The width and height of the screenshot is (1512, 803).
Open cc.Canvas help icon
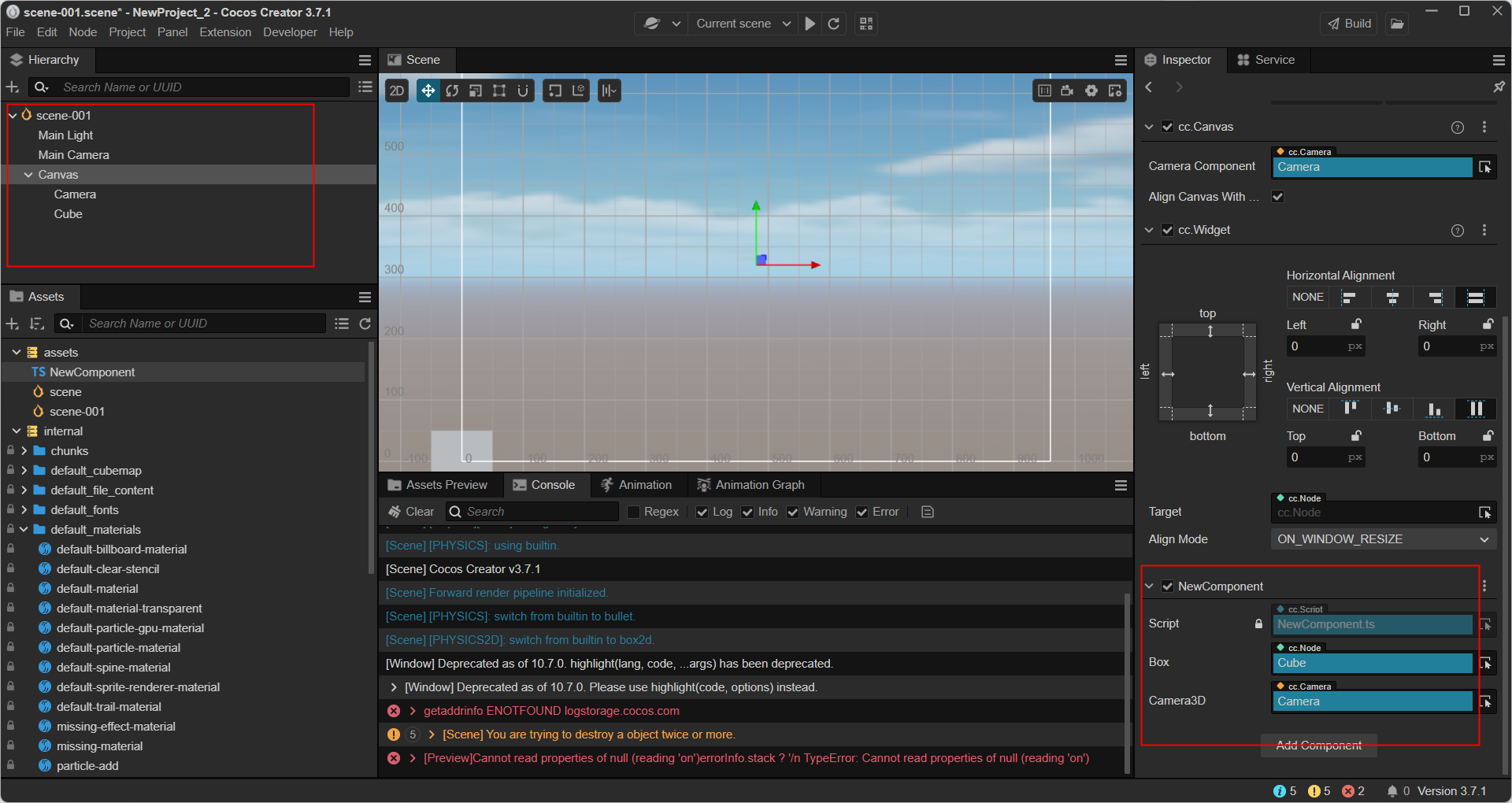[x=1458, y=127]
